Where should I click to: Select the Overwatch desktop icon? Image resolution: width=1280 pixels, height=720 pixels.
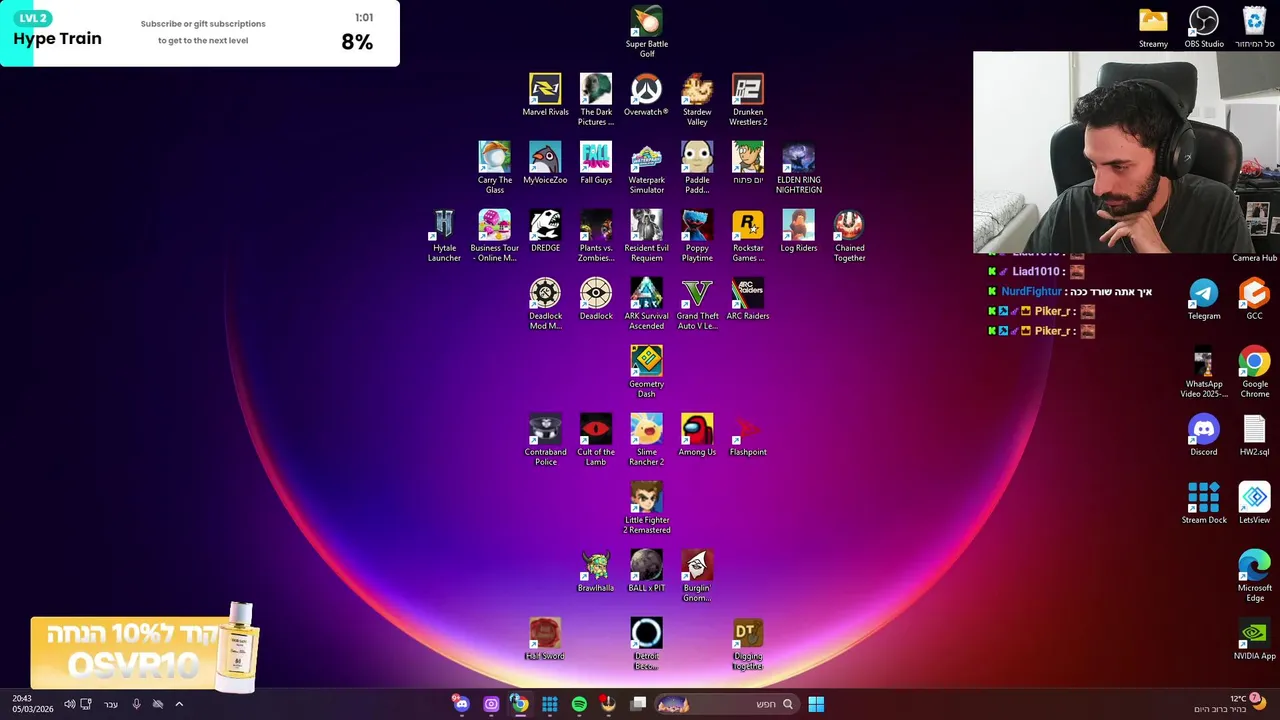pyautogui.click(x=646, y=95)
